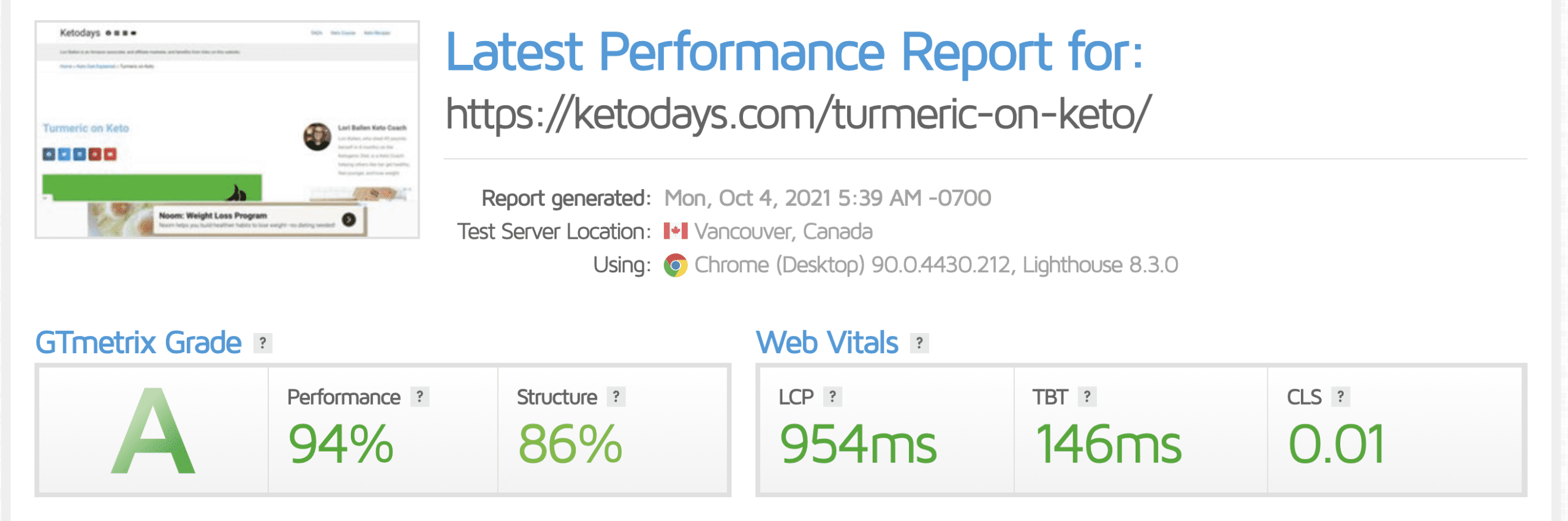The height and width of the screenshot is (521, 1568).
Task: Click the Chrome browser icon
Action: click(x=676, y=265)
